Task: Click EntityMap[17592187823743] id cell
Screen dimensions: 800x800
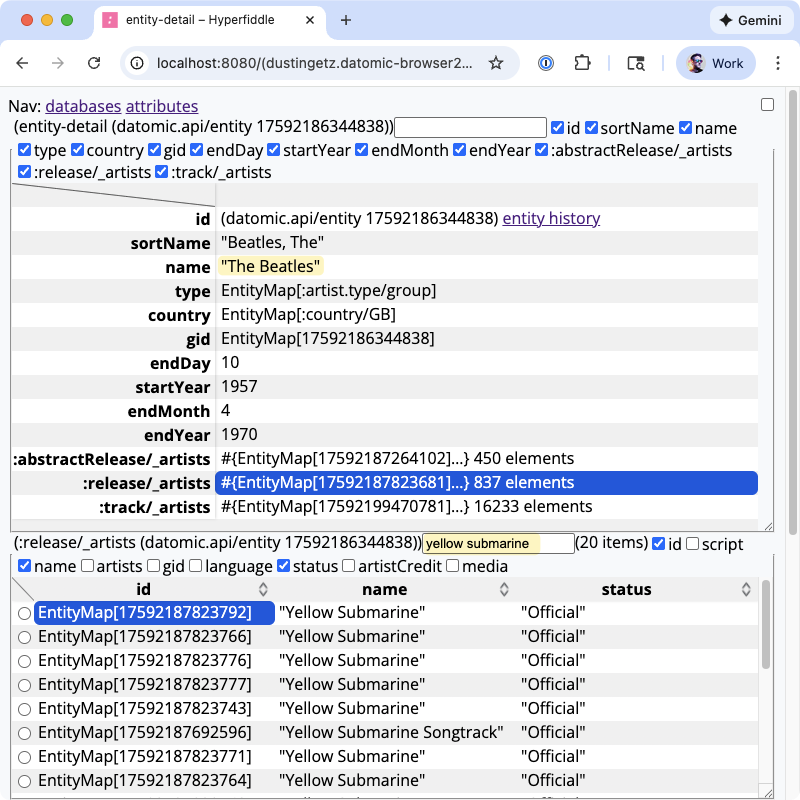Action: pyautogui.click(x=144, y=709)
